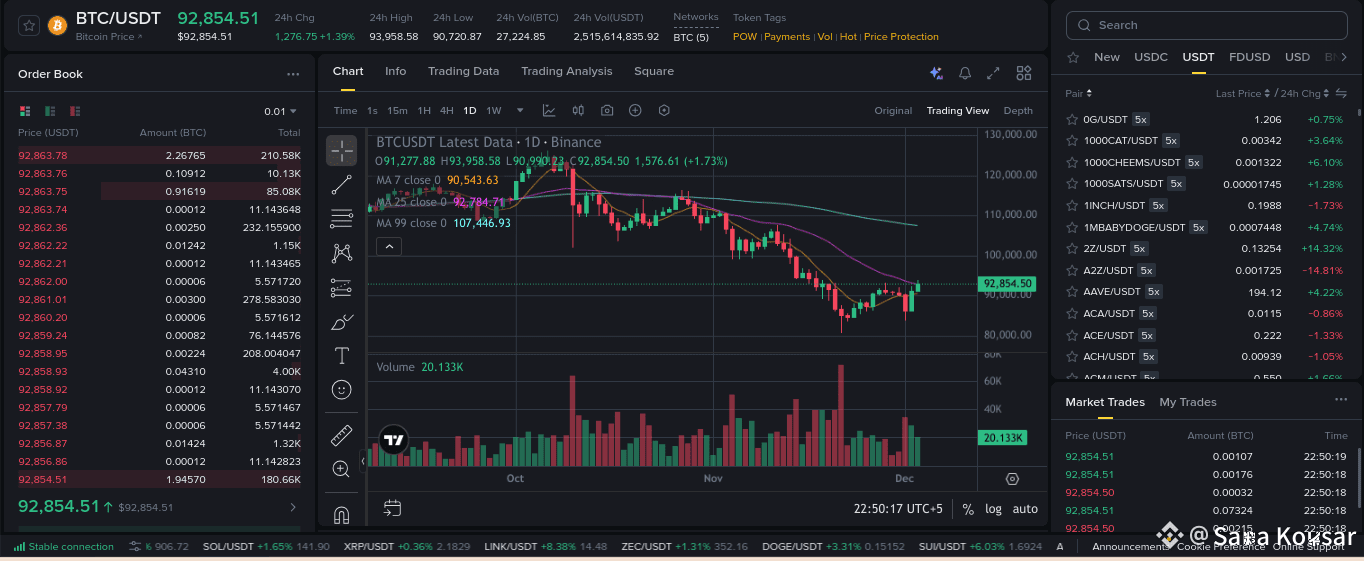Show bids only order book view

pyautogui.click(x=50, y=111)
